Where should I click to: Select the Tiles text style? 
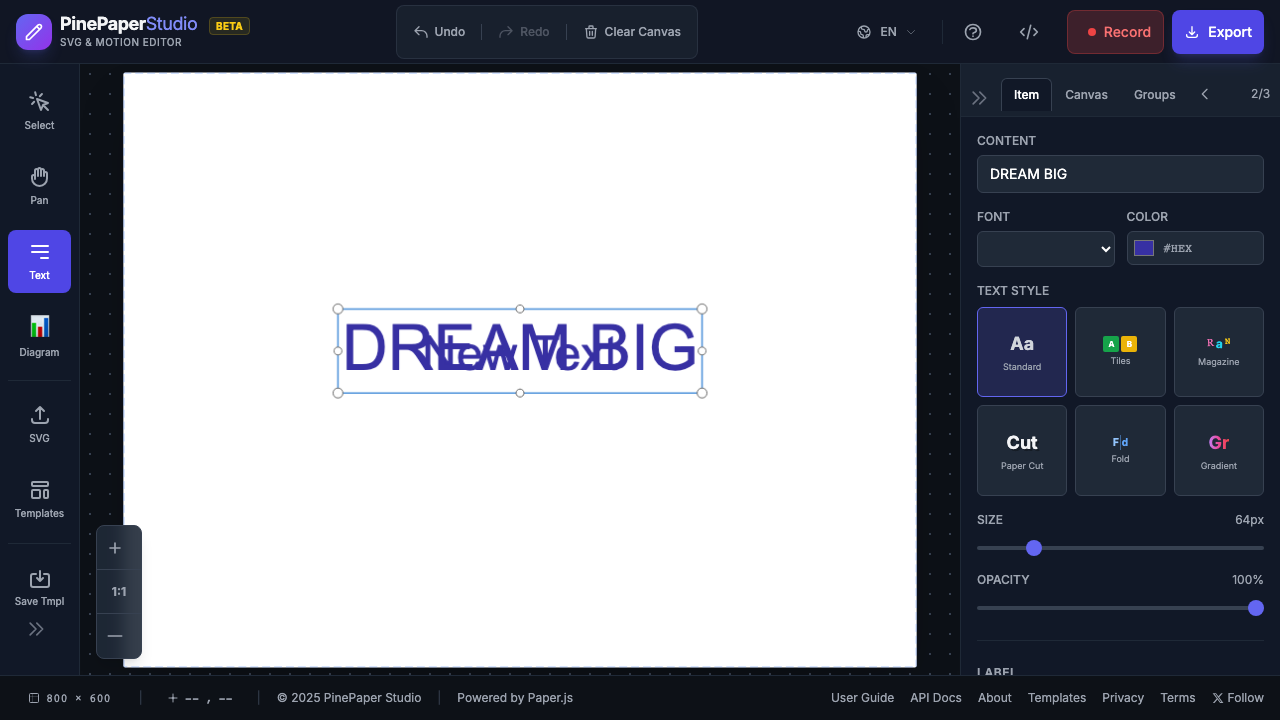click(x=1120, y=351)
